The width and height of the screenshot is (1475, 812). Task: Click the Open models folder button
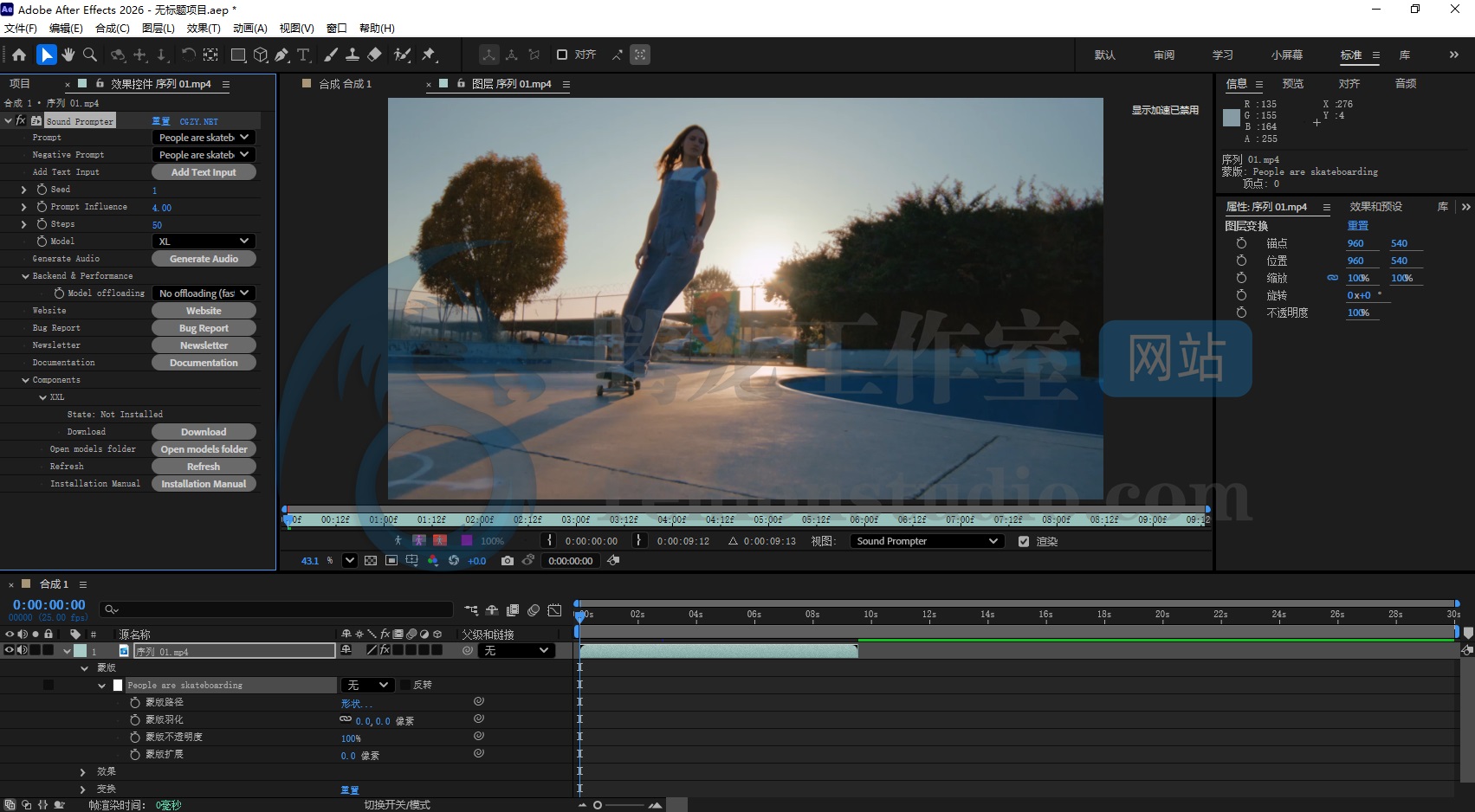[x=204, y=449]
